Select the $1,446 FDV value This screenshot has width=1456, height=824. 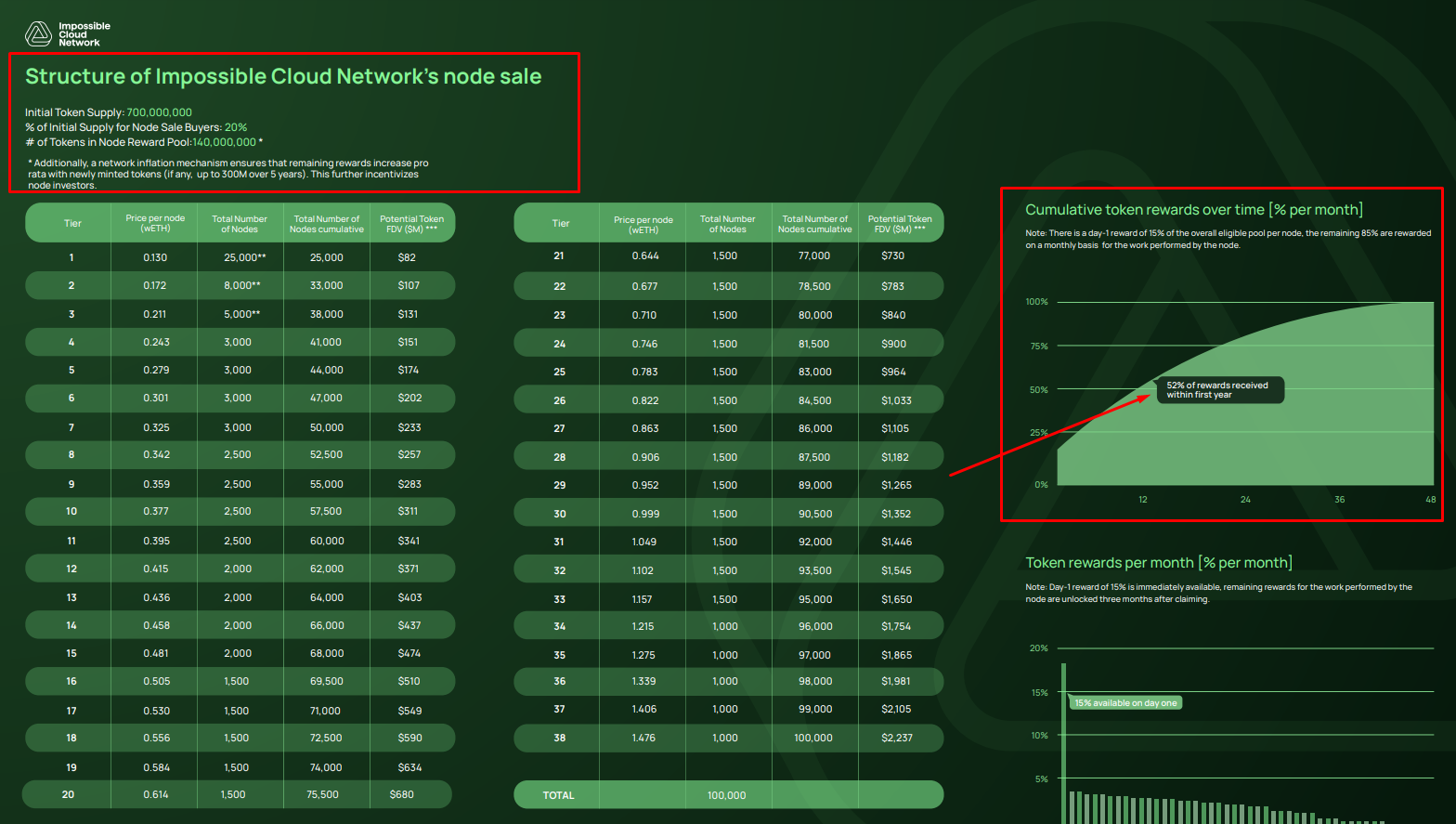(896, 542)
